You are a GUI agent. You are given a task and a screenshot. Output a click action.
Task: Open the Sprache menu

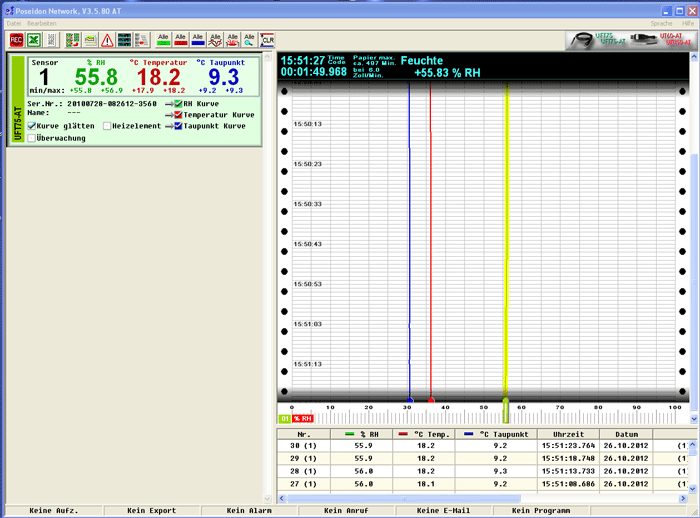coord(661,23)
